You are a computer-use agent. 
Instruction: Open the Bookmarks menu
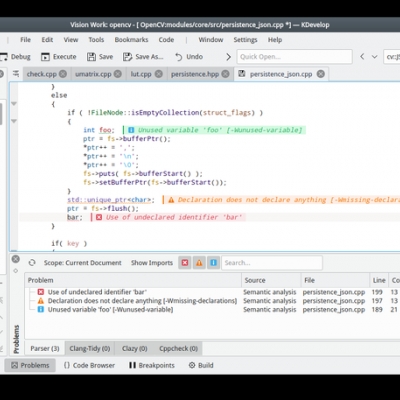click(131, 40)
